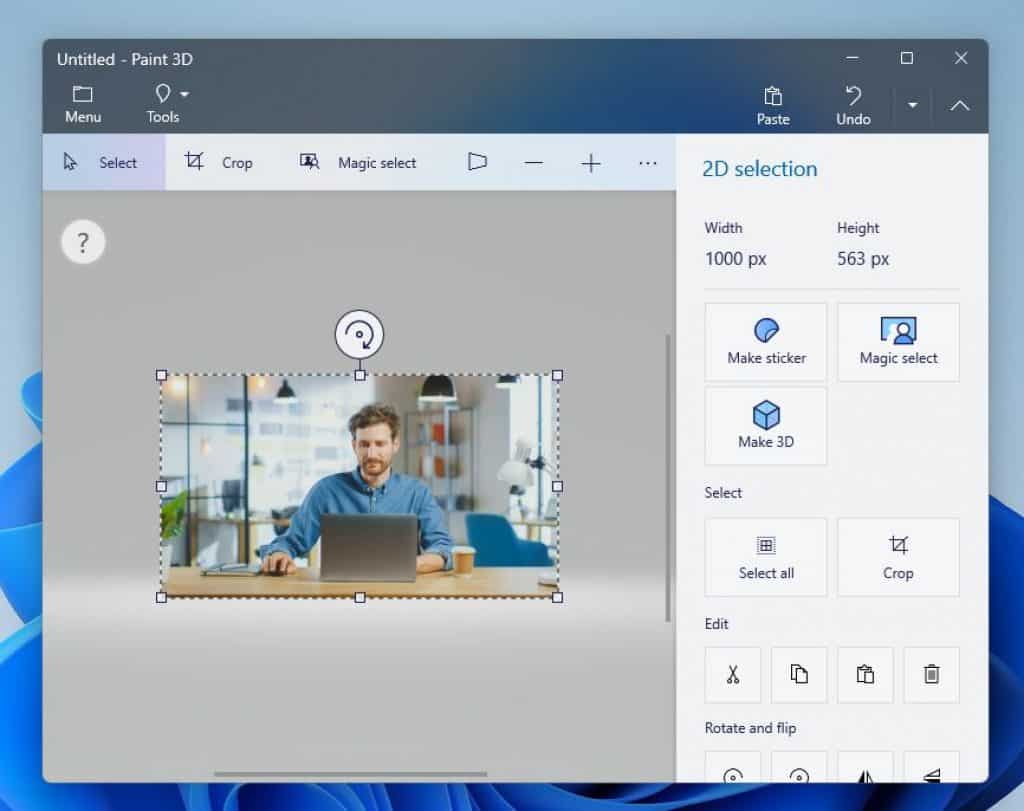Viewport: 1024px width, 811px height.
Task: Click the 2D selection panel heading
Action: coord(760,169)
